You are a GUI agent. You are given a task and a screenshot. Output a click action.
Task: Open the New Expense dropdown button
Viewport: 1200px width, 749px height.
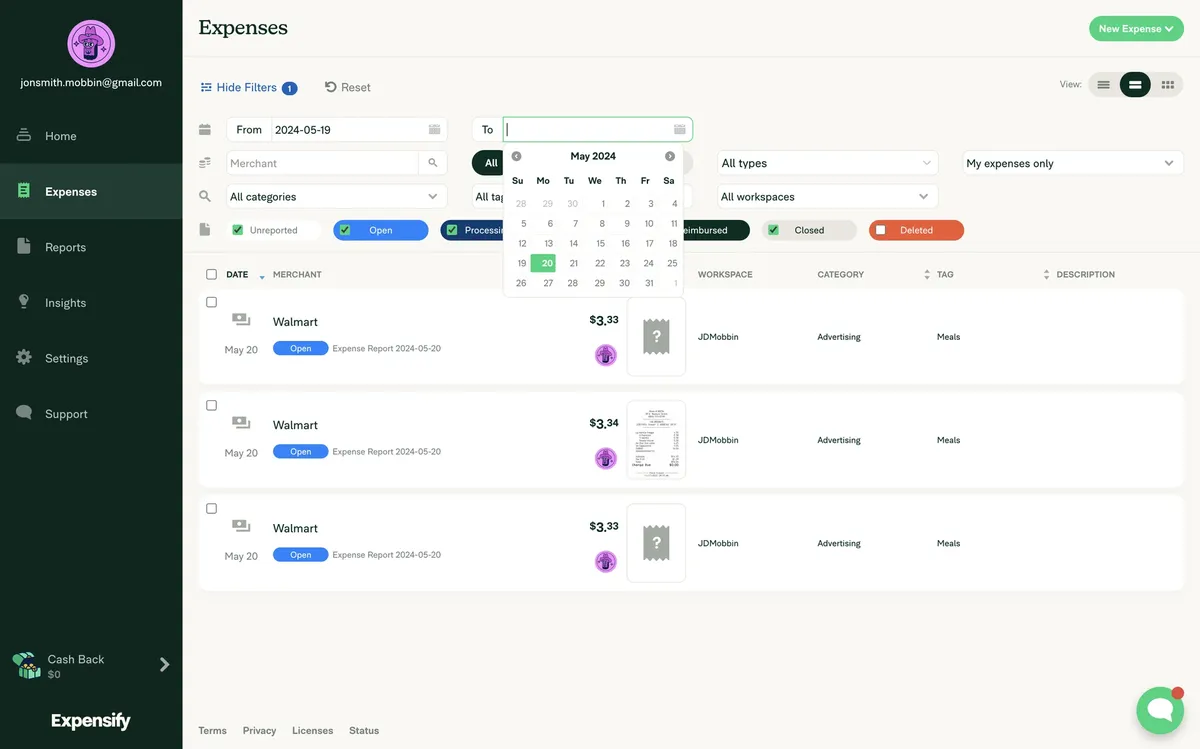tap(1136, 29)
